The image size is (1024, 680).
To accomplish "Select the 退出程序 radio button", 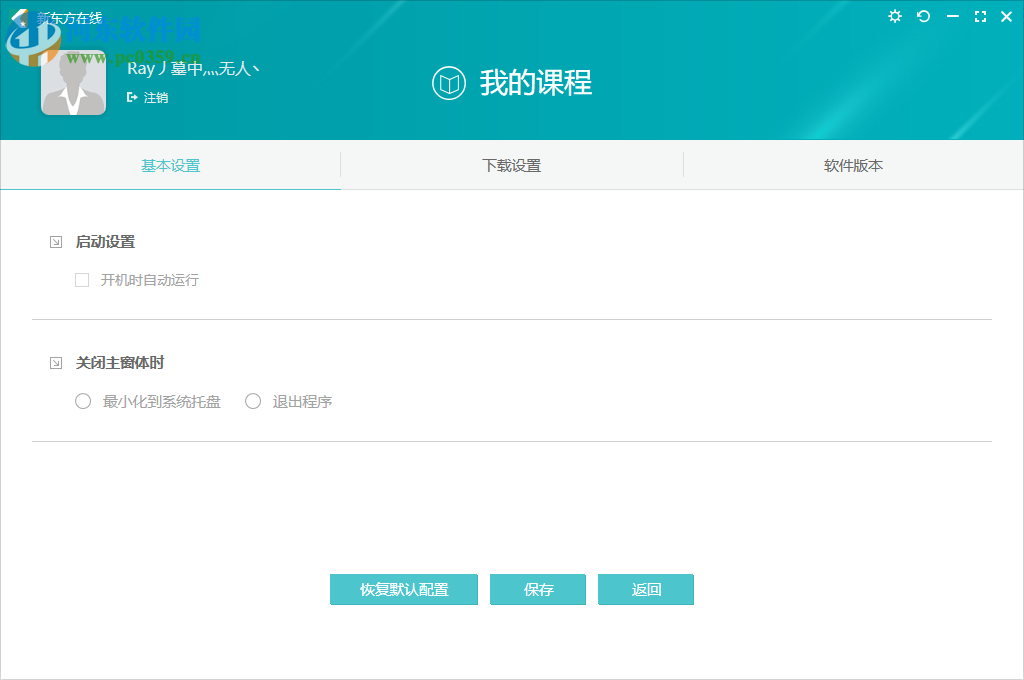I will tap(253, 401).
